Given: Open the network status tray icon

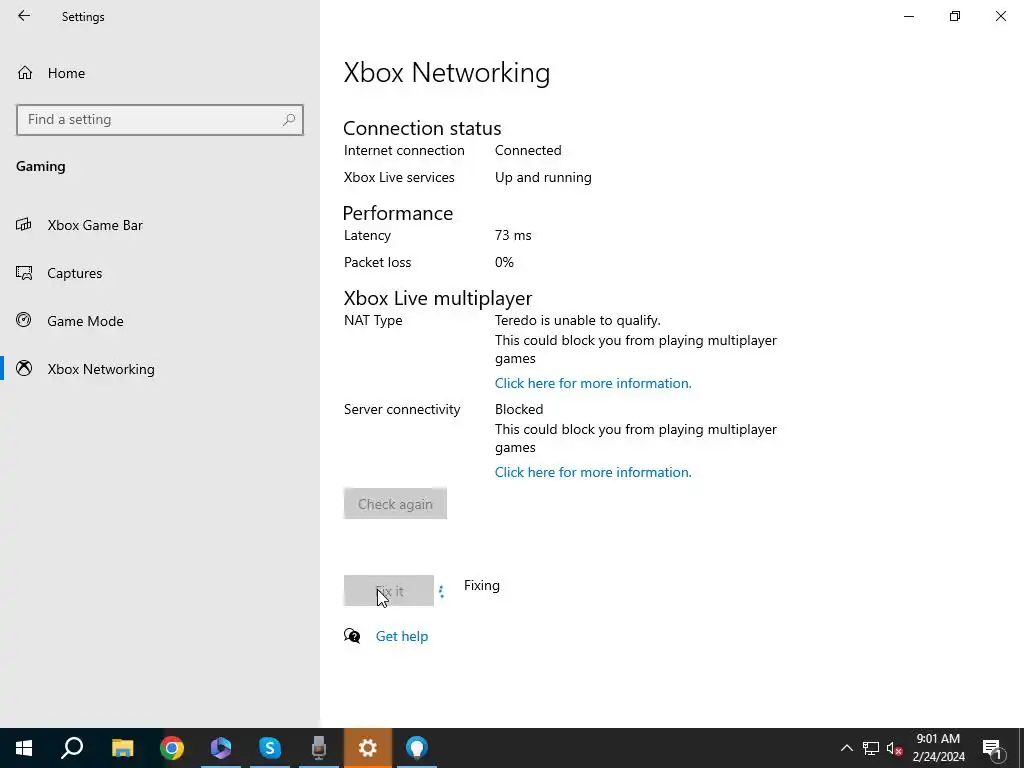Looking at the screenshot, I should (871, 748).
